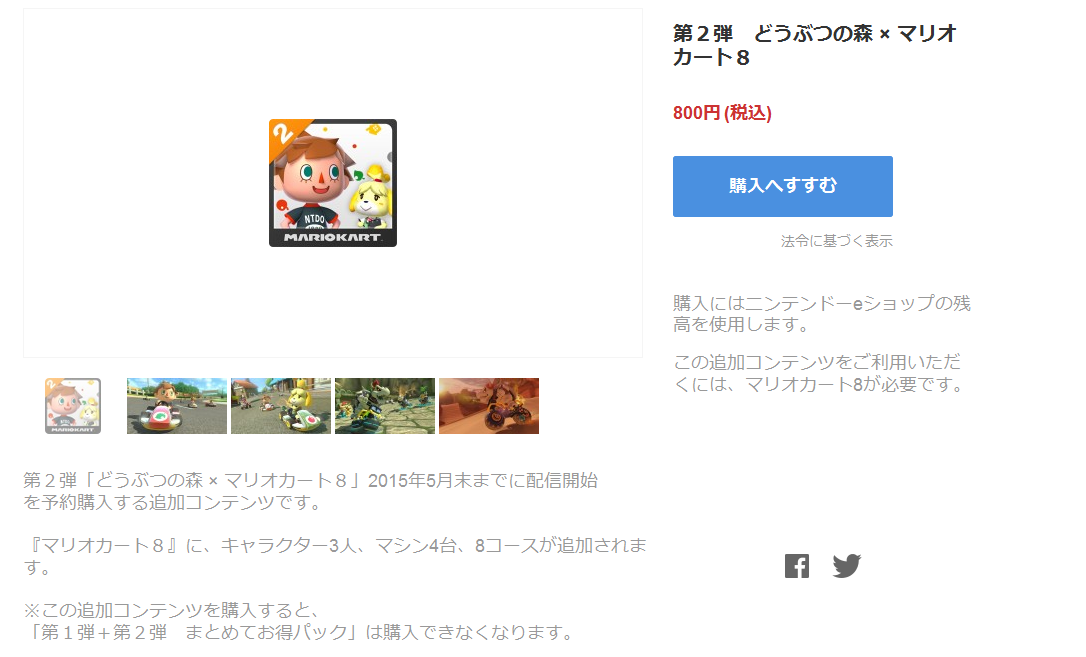View the Isabelle kart screenshot thumbnail
1086x657 pixels.
(x=281, y=406)
